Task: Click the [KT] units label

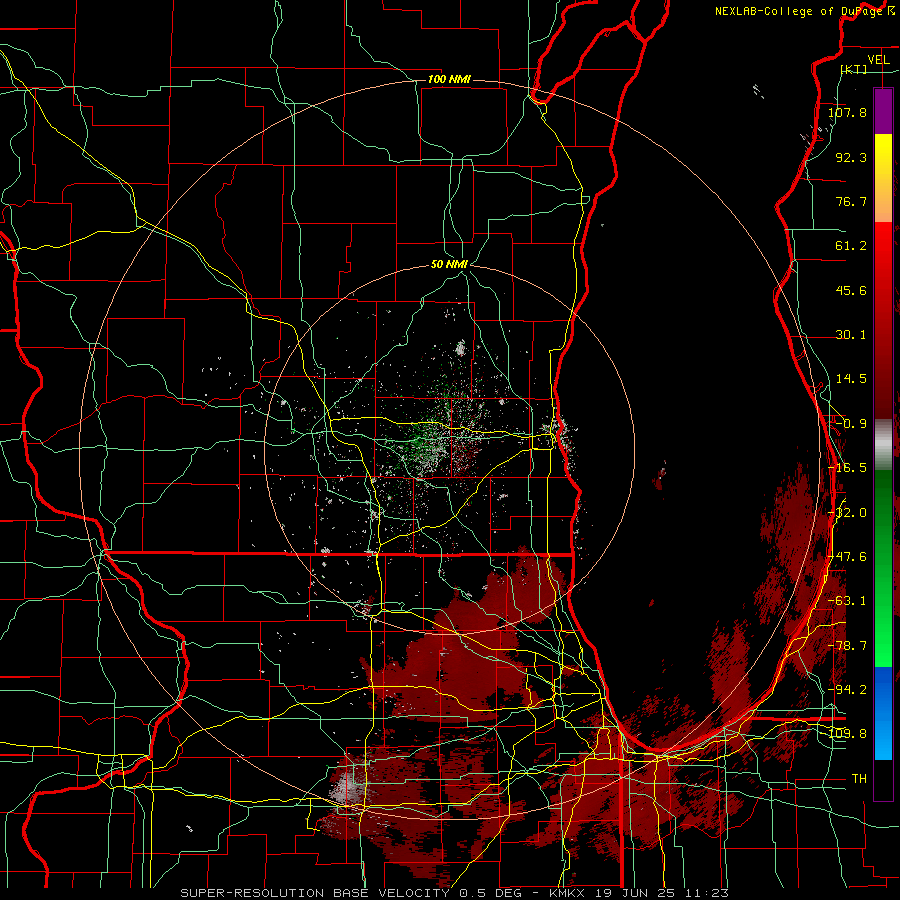Action: point(854,69)
